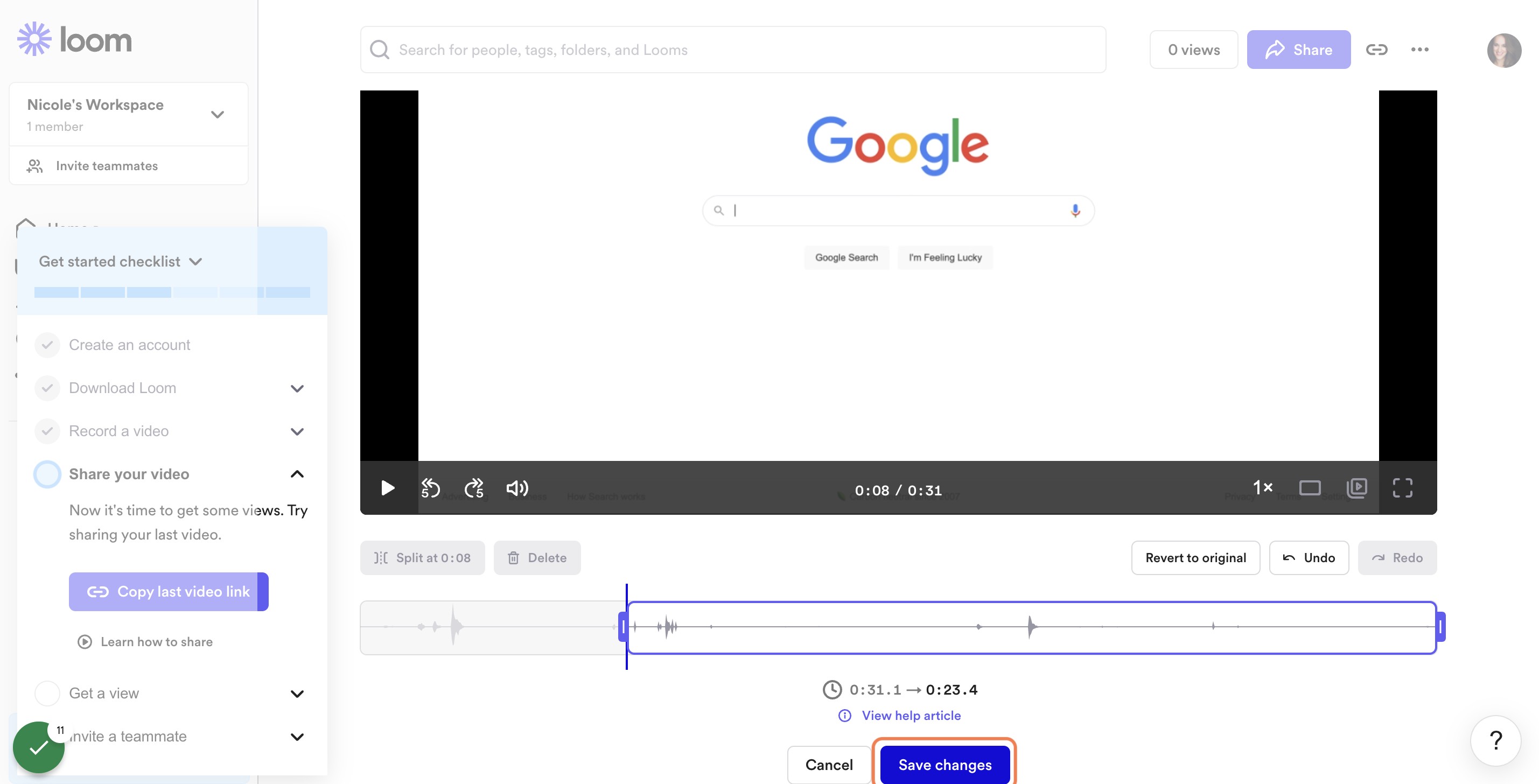Expand the Get a view item
Image resolution: width=1539 pixels, height=784 pixels.
(297, 694)
